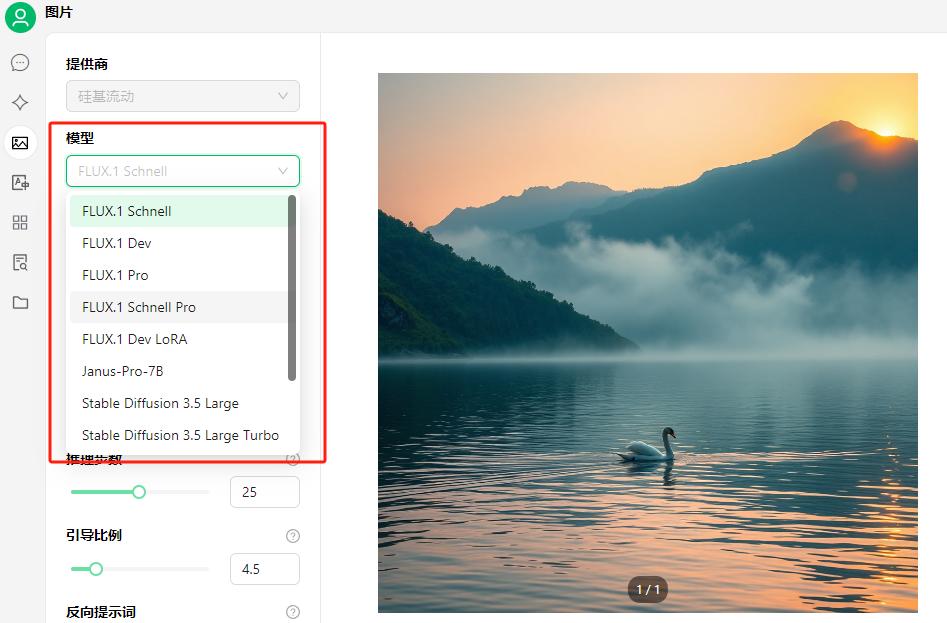Image resolution: width=947 pixels, height=623 pixels.
Task: Select the sparkle star sidebar icon
Action: click(20, 103)
